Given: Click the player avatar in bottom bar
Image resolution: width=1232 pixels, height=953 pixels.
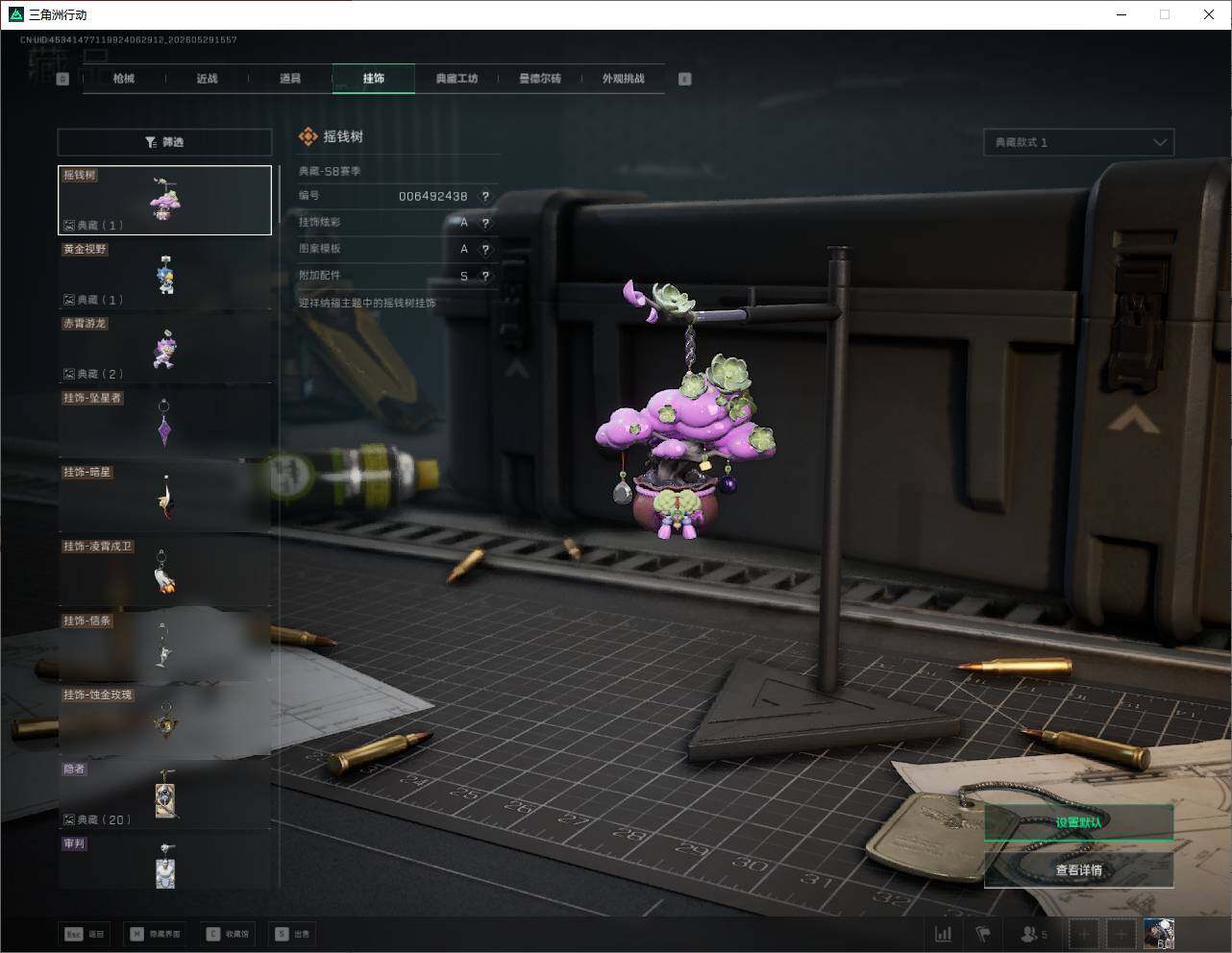Looking at the screenshot, I should (x=1158, y=934).
